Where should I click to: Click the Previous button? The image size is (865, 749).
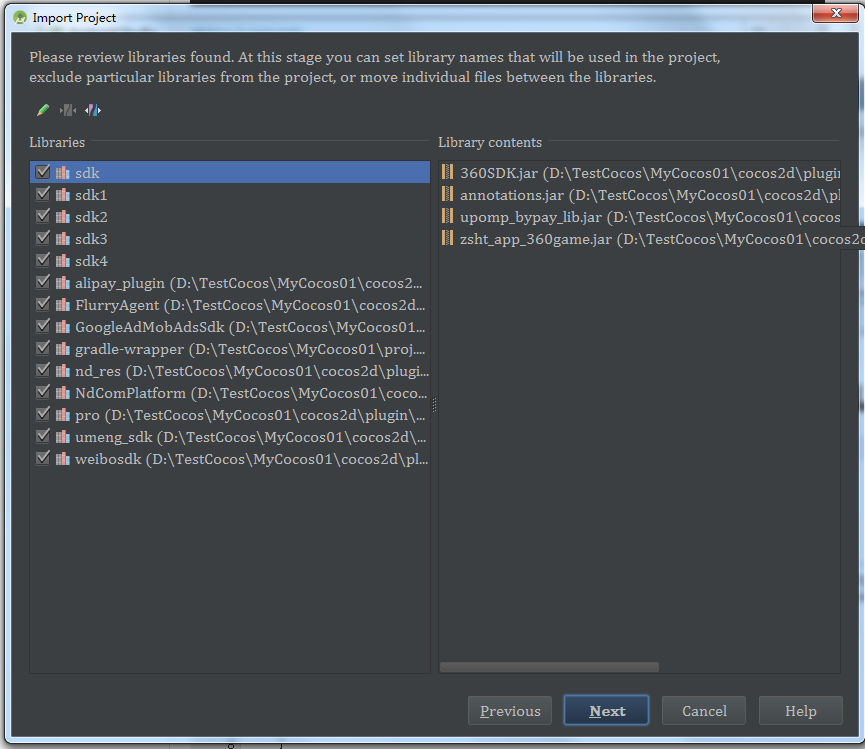(510, 710)
